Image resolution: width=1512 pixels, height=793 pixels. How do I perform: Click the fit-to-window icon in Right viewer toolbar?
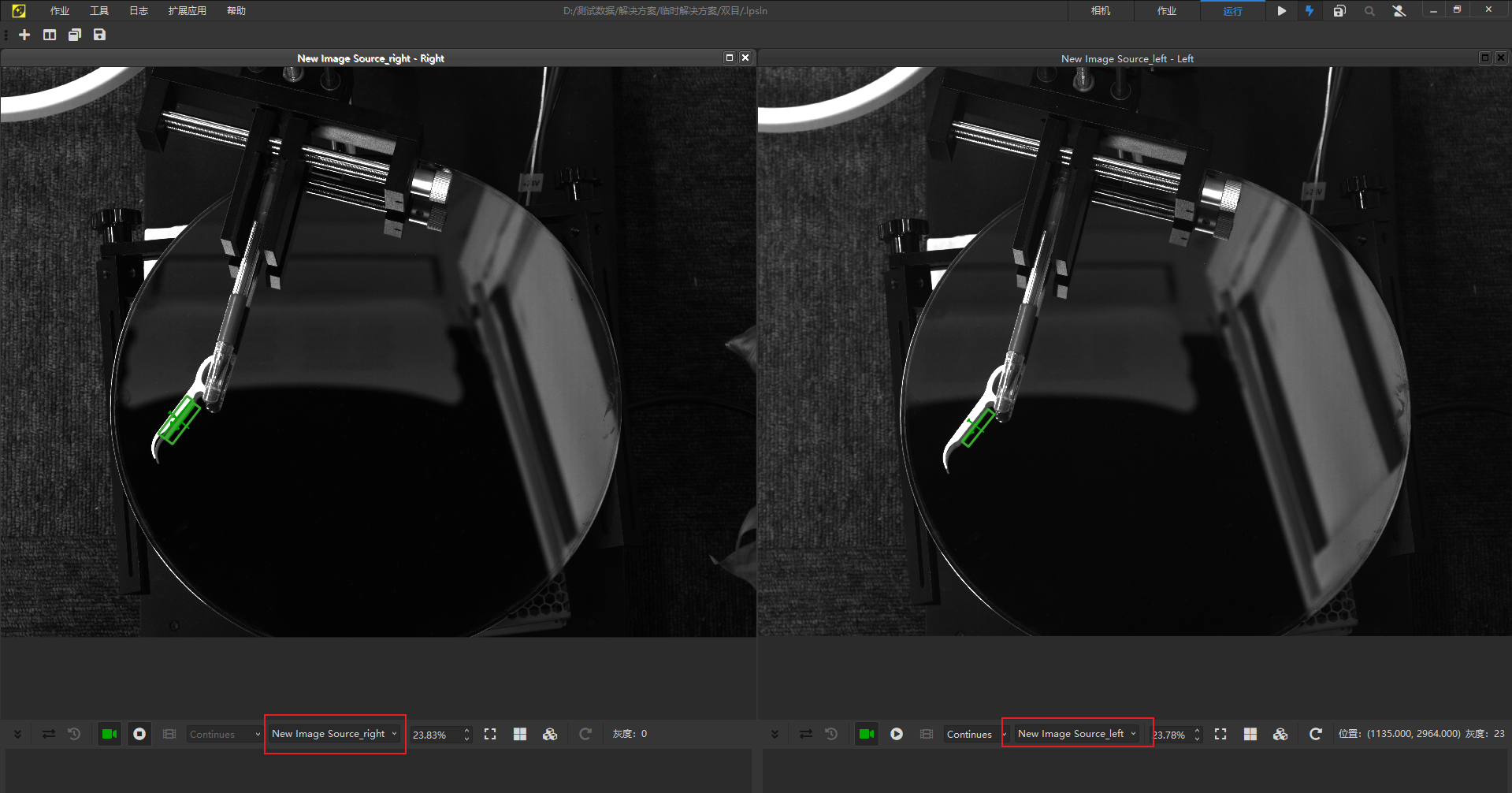tap(490, 734)
